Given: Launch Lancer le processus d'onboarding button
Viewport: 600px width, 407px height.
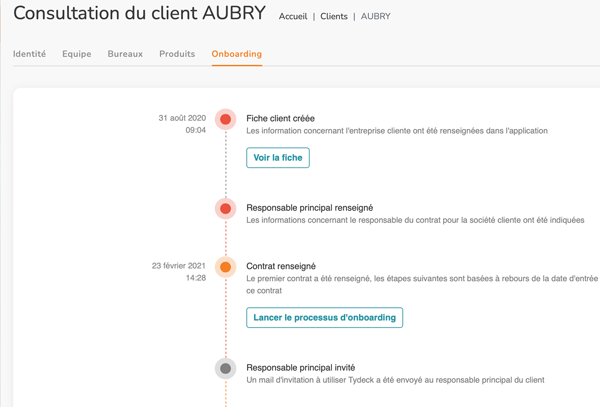Looking at the screenshot, I should click(x=325, y=318).
